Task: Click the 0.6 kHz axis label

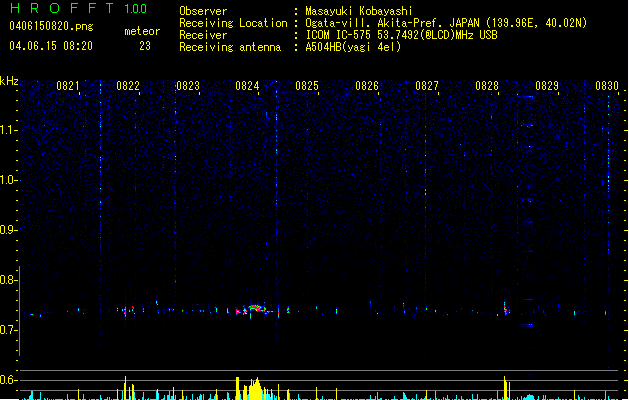Action: pyautogui.click(x=8, y=380)
